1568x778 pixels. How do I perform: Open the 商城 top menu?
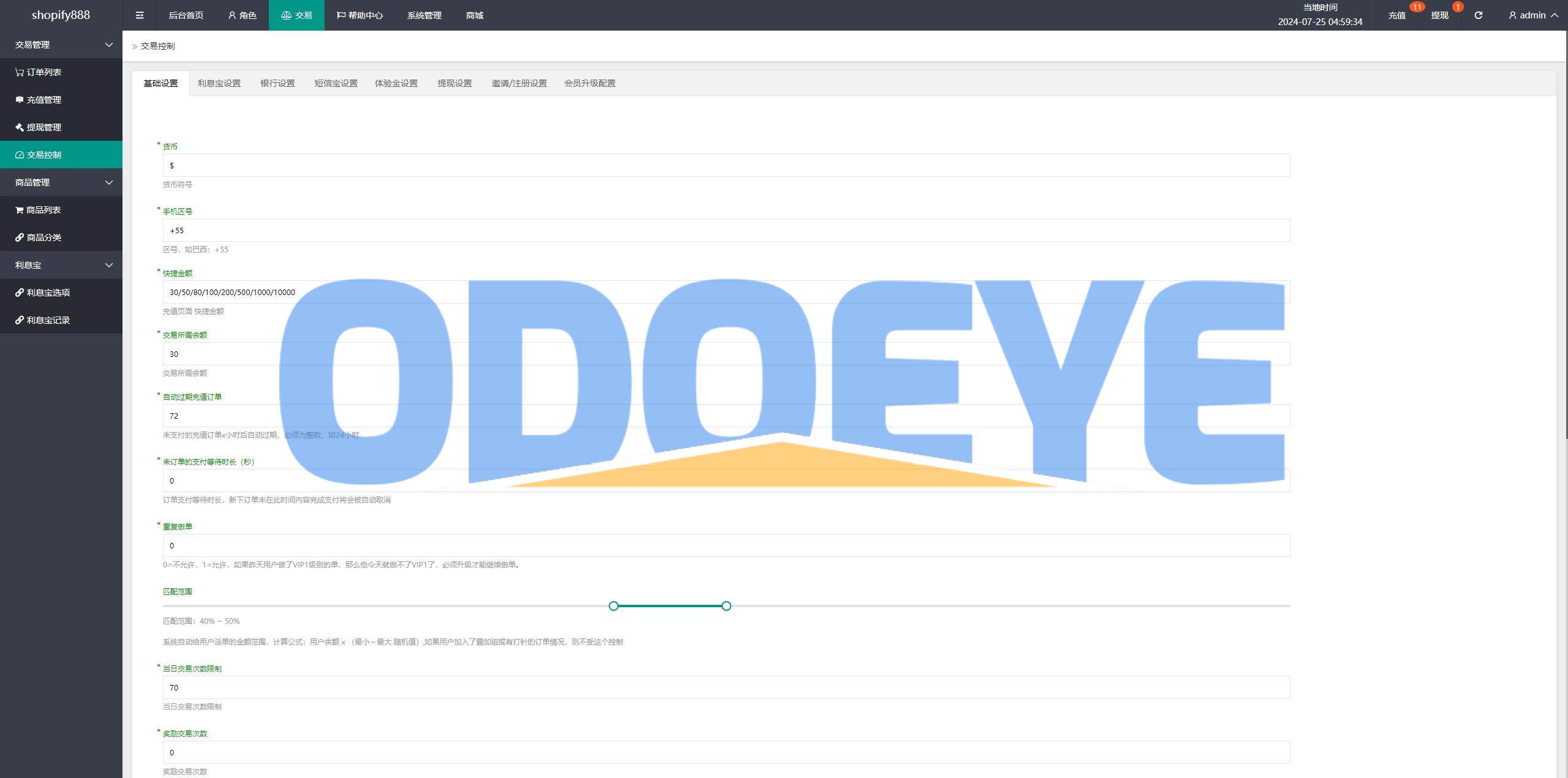point(475,15)
